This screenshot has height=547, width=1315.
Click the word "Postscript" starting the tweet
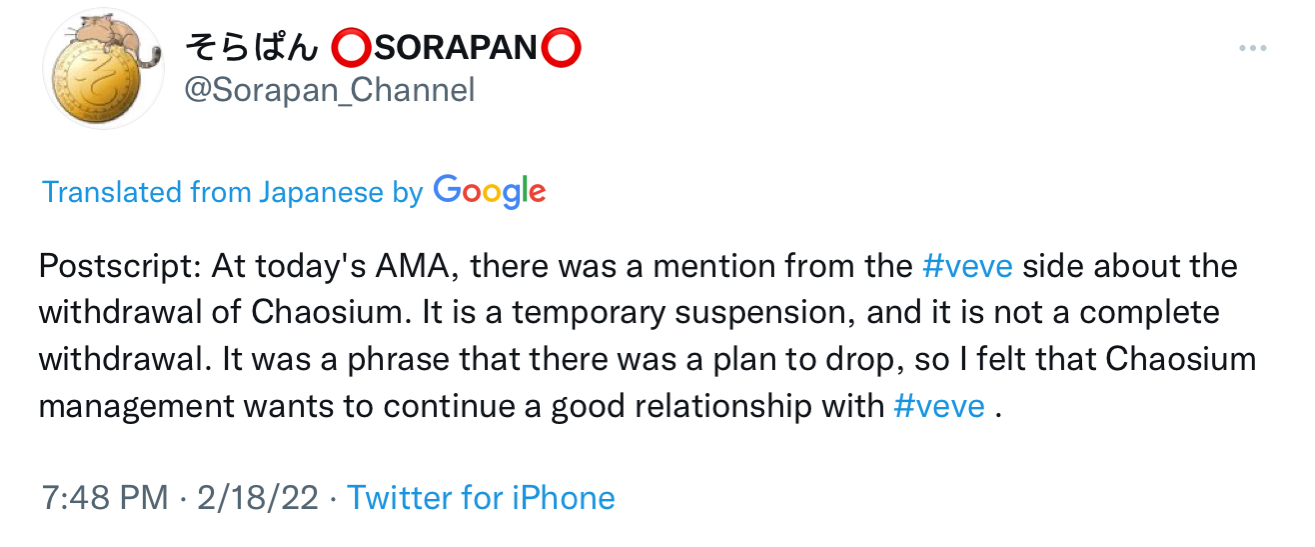(117, 267)
